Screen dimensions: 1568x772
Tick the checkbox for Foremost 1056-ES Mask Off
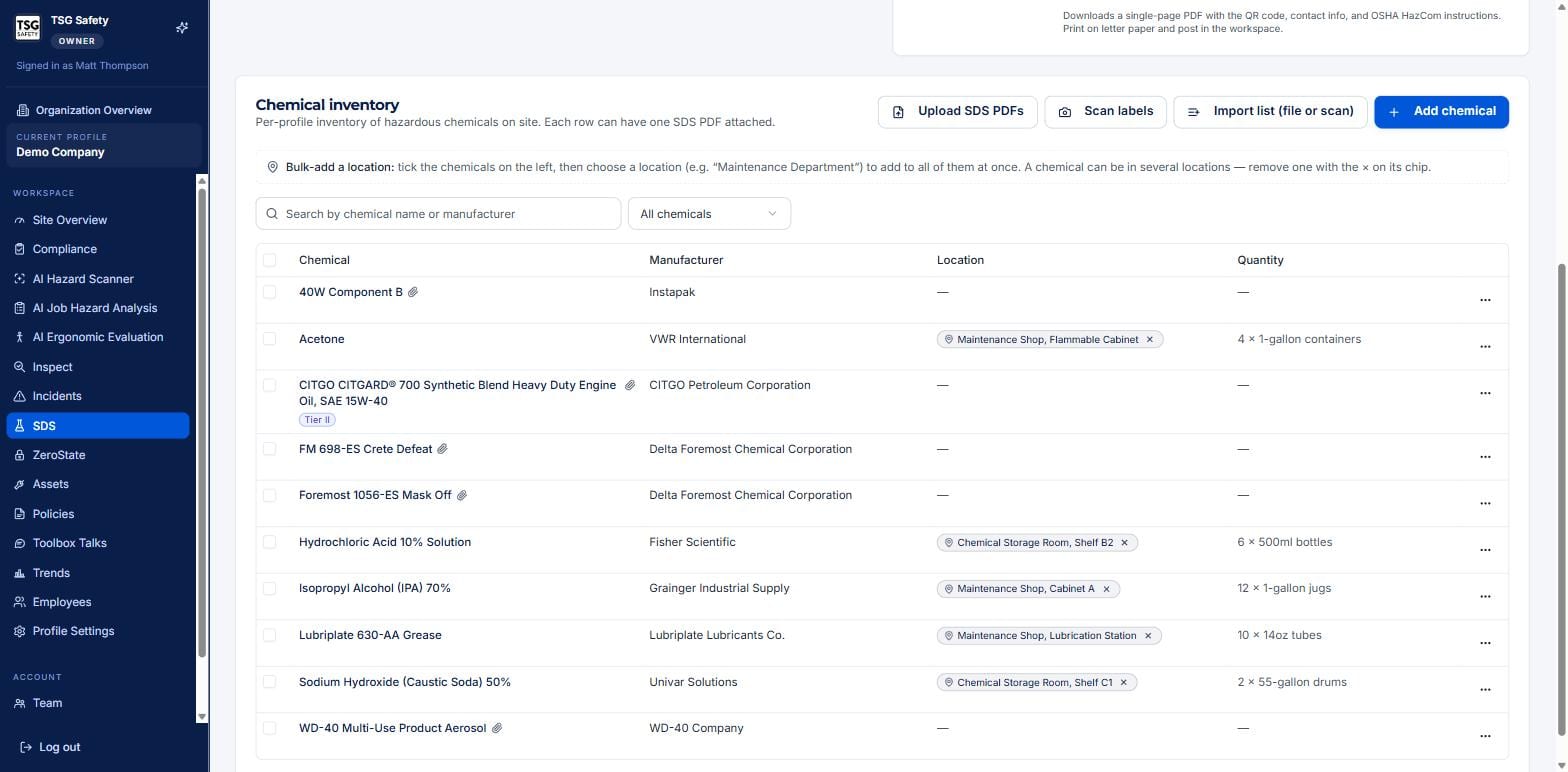269,495
